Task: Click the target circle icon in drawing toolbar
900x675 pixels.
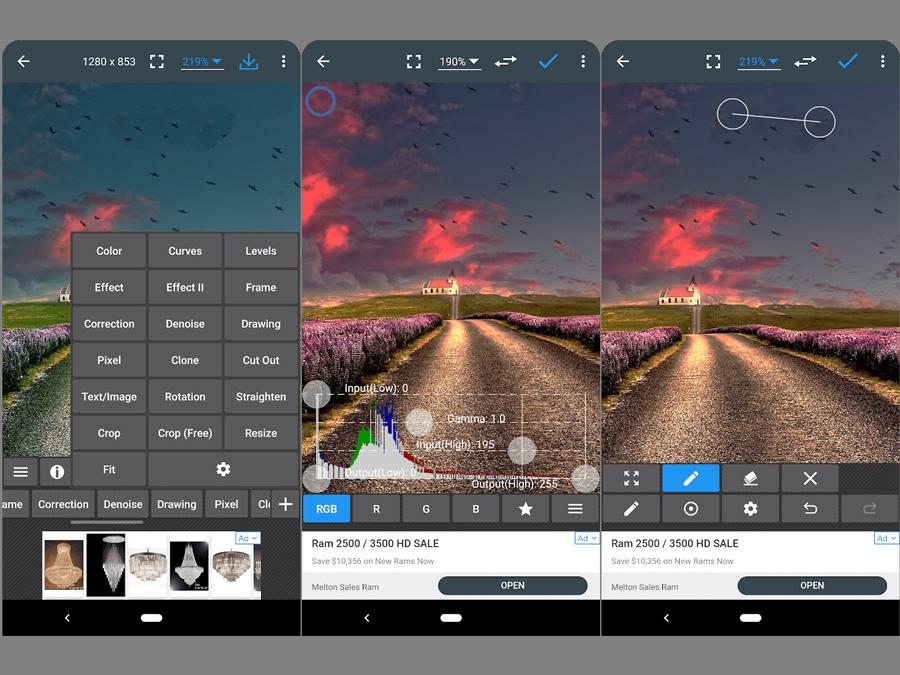Action: tap(690, 508)
